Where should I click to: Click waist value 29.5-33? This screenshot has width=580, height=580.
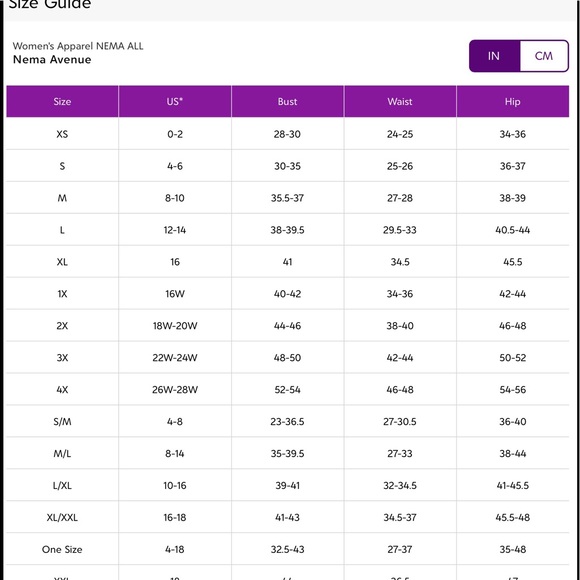click(x=400, y=230)
